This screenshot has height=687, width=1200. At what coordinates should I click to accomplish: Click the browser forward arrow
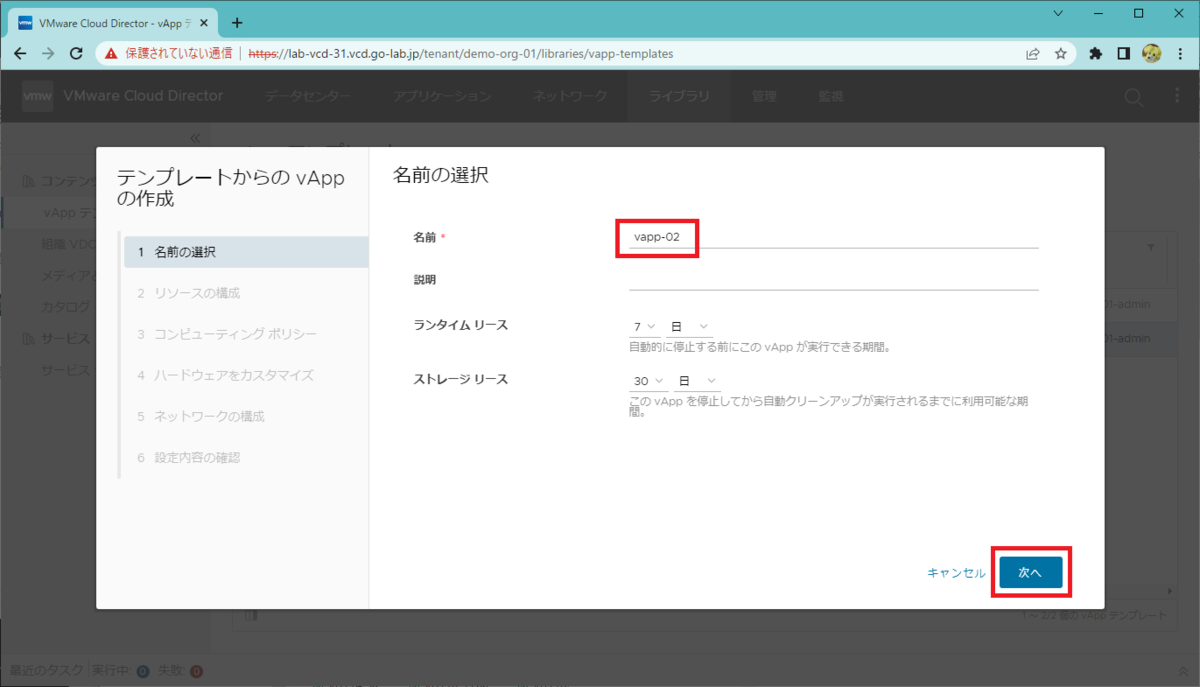(48, 54)
